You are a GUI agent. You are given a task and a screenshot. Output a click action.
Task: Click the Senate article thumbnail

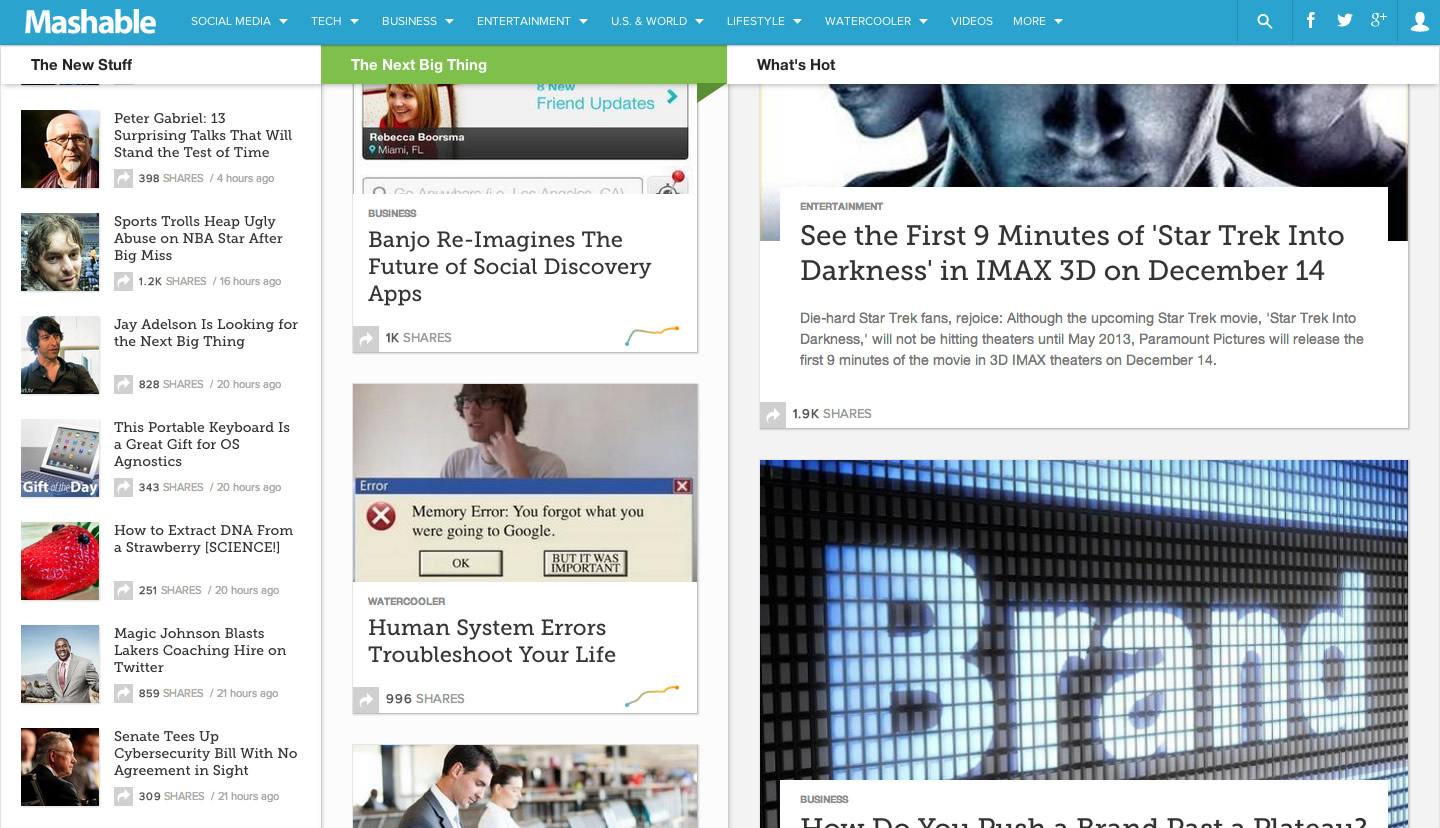coord(60,767)
